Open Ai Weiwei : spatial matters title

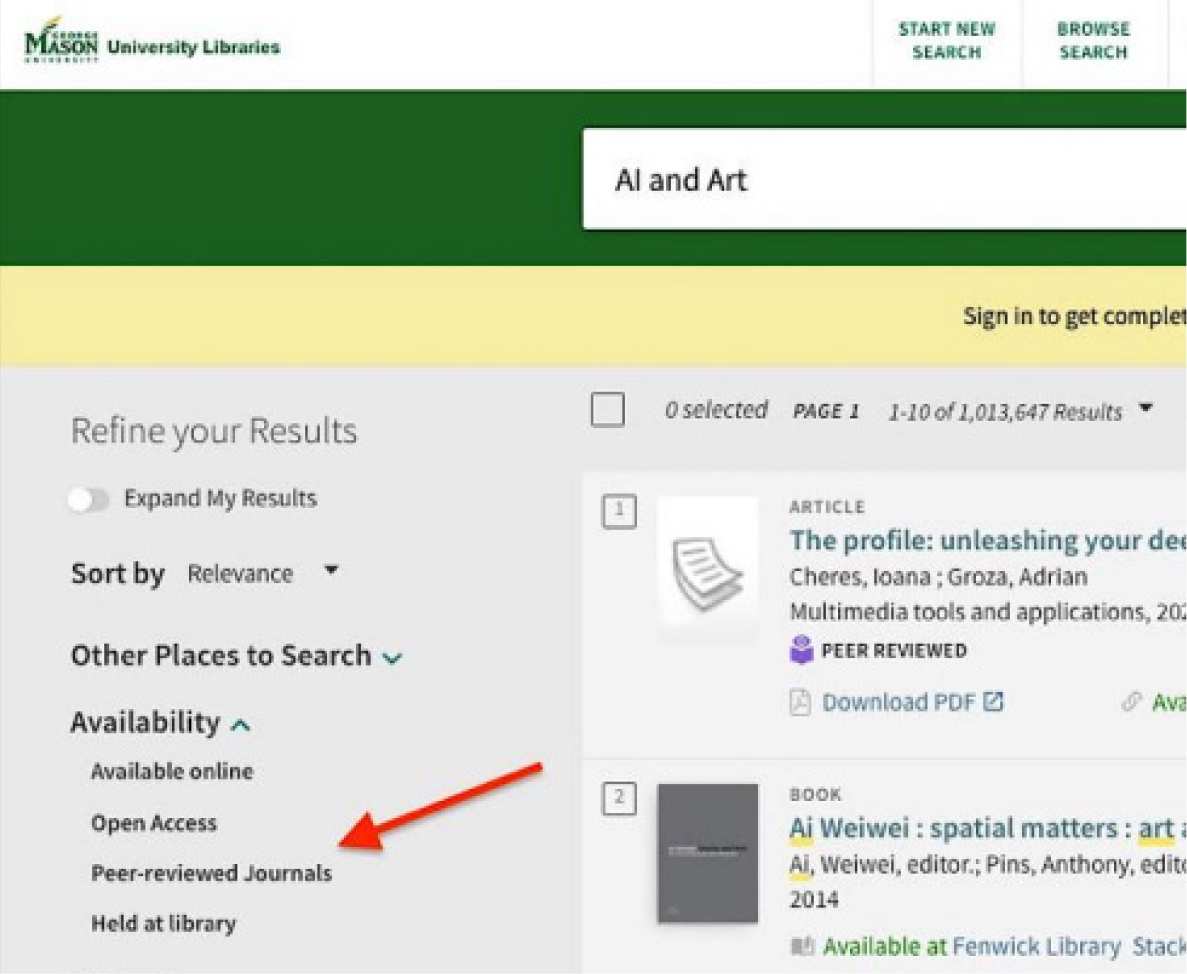click(988, 828)
